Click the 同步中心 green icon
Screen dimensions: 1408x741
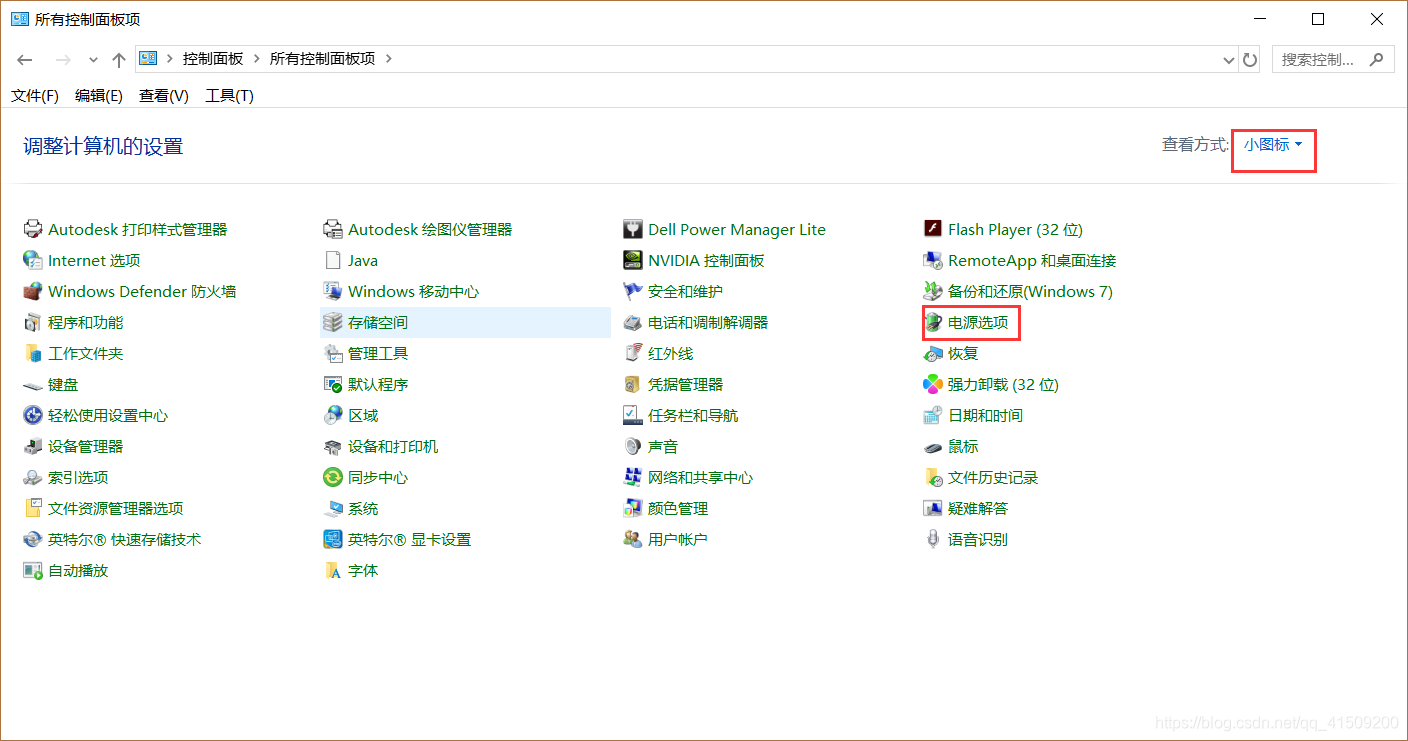pyautogui.click(x=333, y=477)
